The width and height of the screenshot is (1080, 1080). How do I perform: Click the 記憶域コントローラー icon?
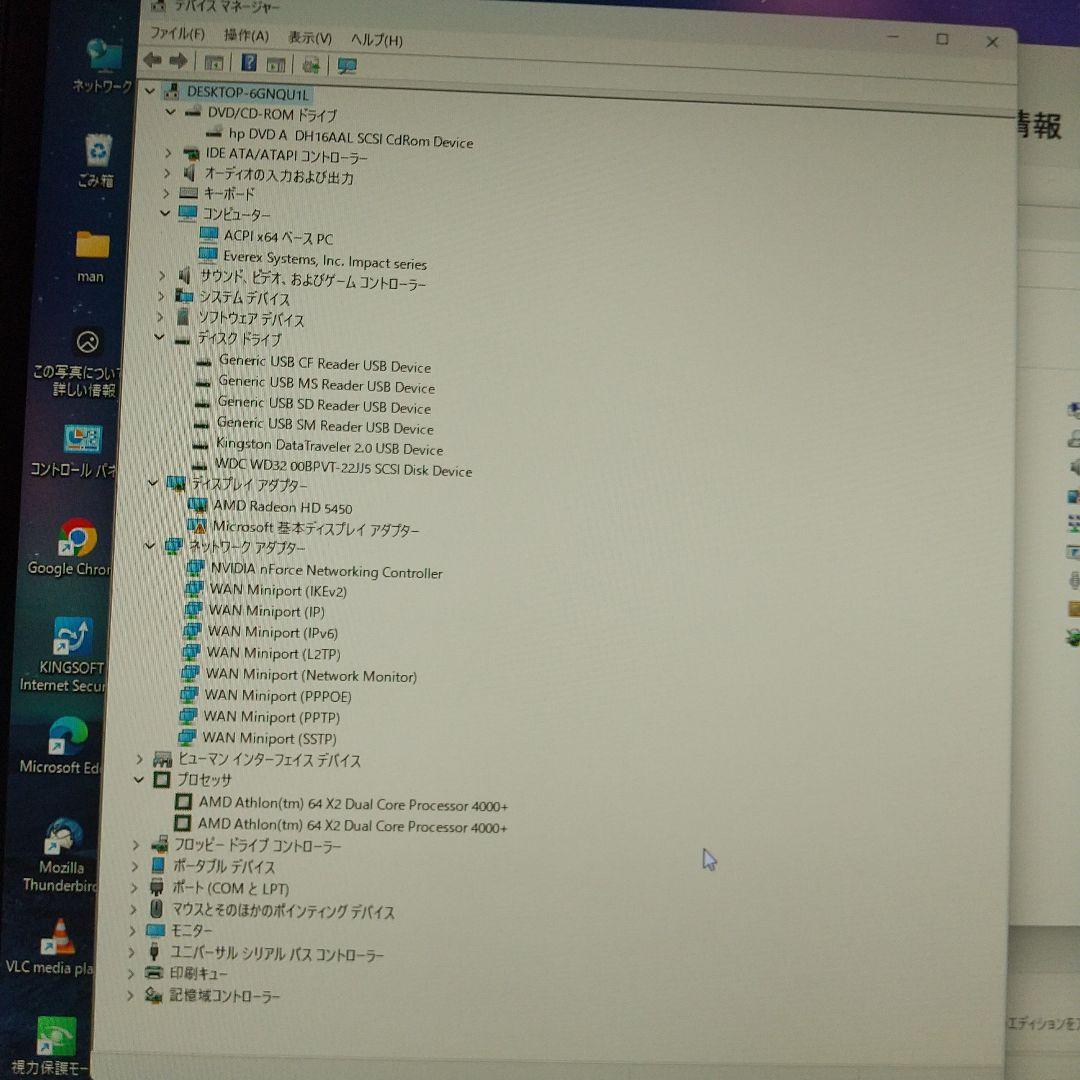[152, 995]
